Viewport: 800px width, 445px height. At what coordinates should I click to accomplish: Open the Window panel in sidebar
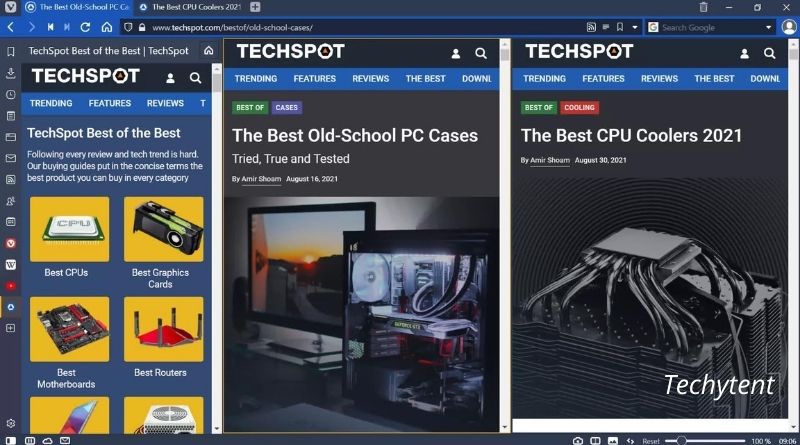10,137
